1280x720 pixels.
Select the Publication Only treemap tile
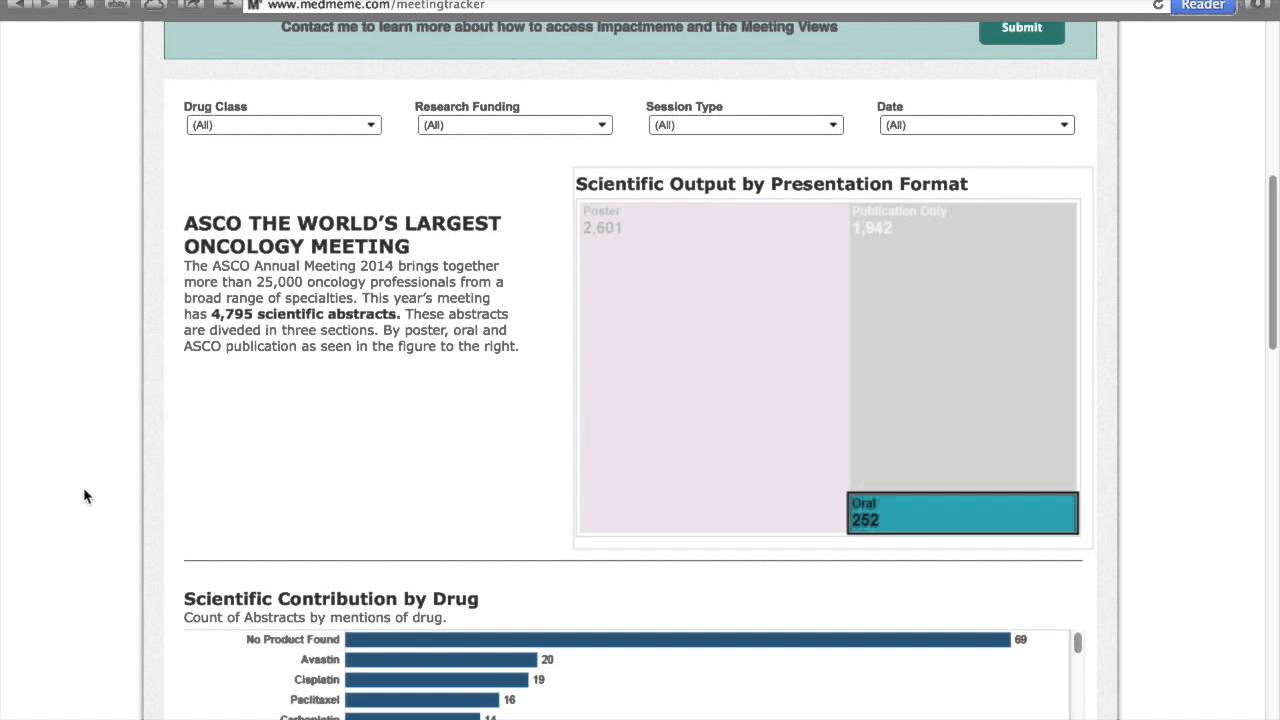[963, 346]
